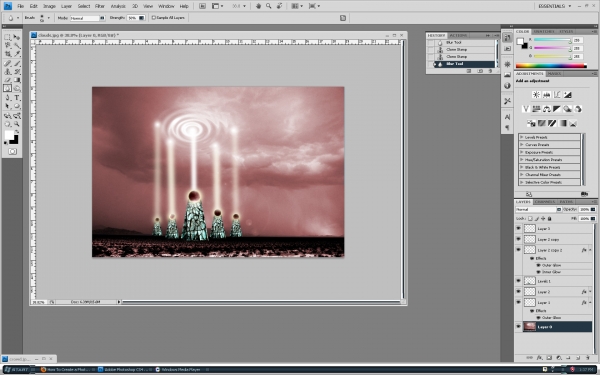The height and width of the screenshot is (375, 600).
Task: Click the Rotate View icon in application bar
Action: 279,6
